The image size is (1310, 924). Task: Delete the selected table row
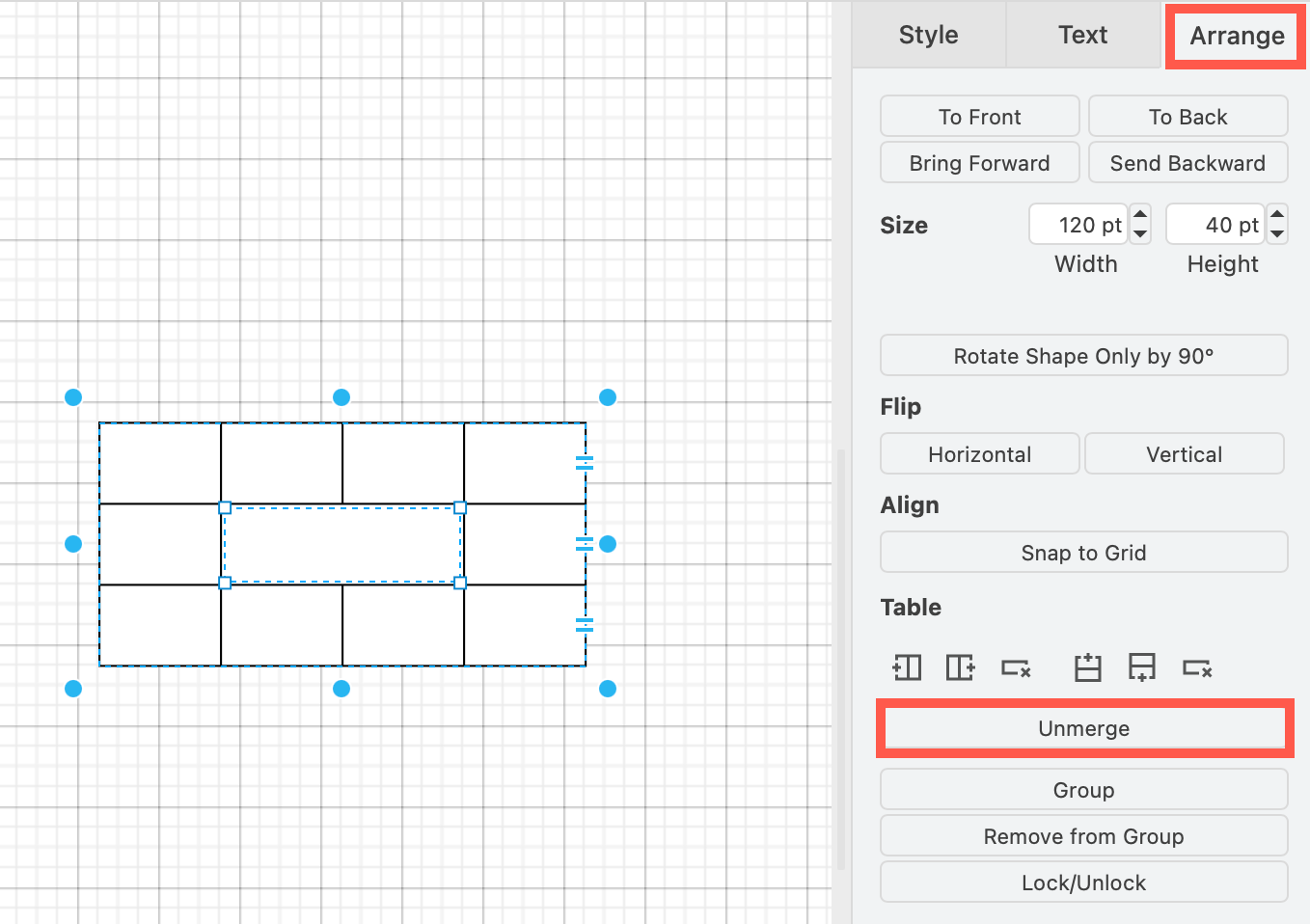coord(1196,666)
